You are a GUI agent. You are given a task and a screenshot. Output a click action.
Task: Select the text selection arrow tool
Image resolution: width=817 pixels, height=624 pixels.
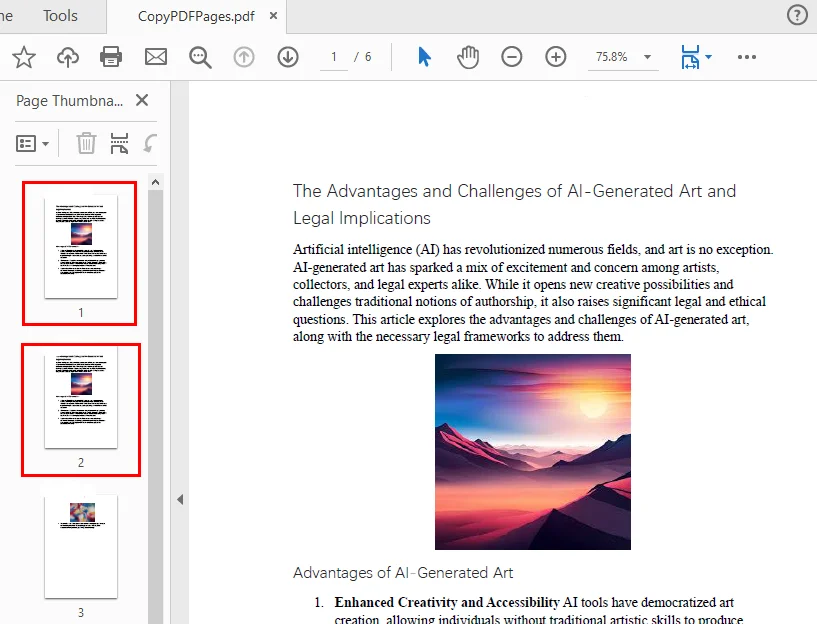pyautogui.click(x=423, y=57)
